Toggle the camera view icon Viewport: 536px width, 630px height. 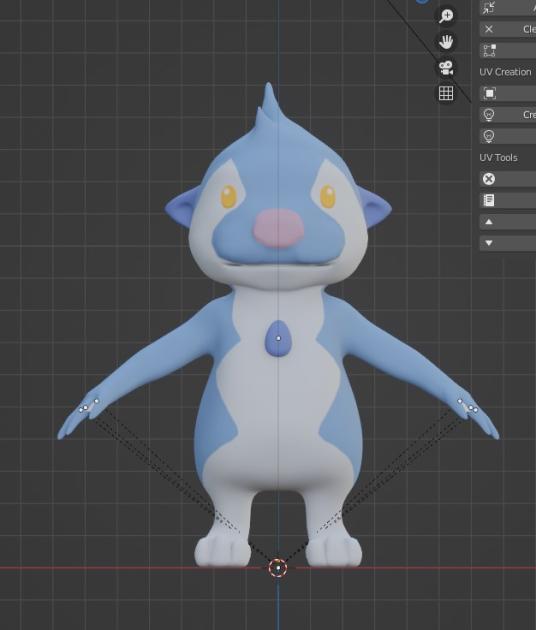coord(446,68)
